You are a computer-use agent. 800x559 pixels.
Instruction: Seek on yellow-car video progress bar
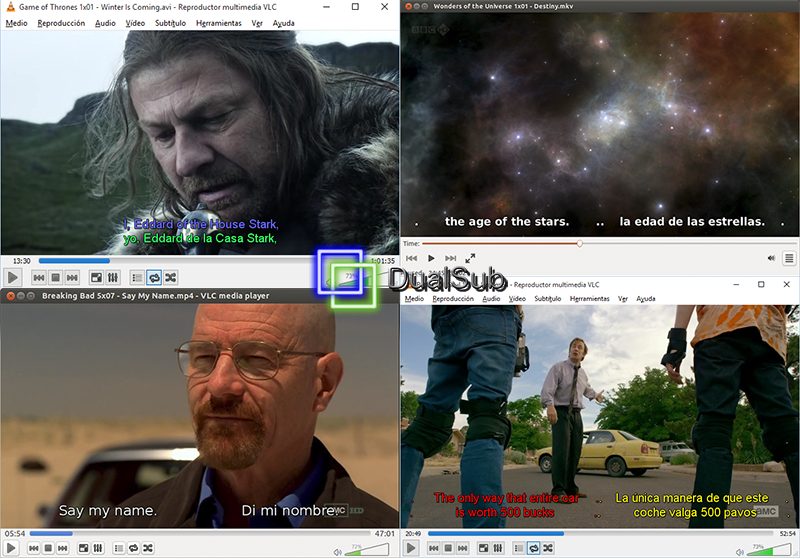click(x=602, y=533)
